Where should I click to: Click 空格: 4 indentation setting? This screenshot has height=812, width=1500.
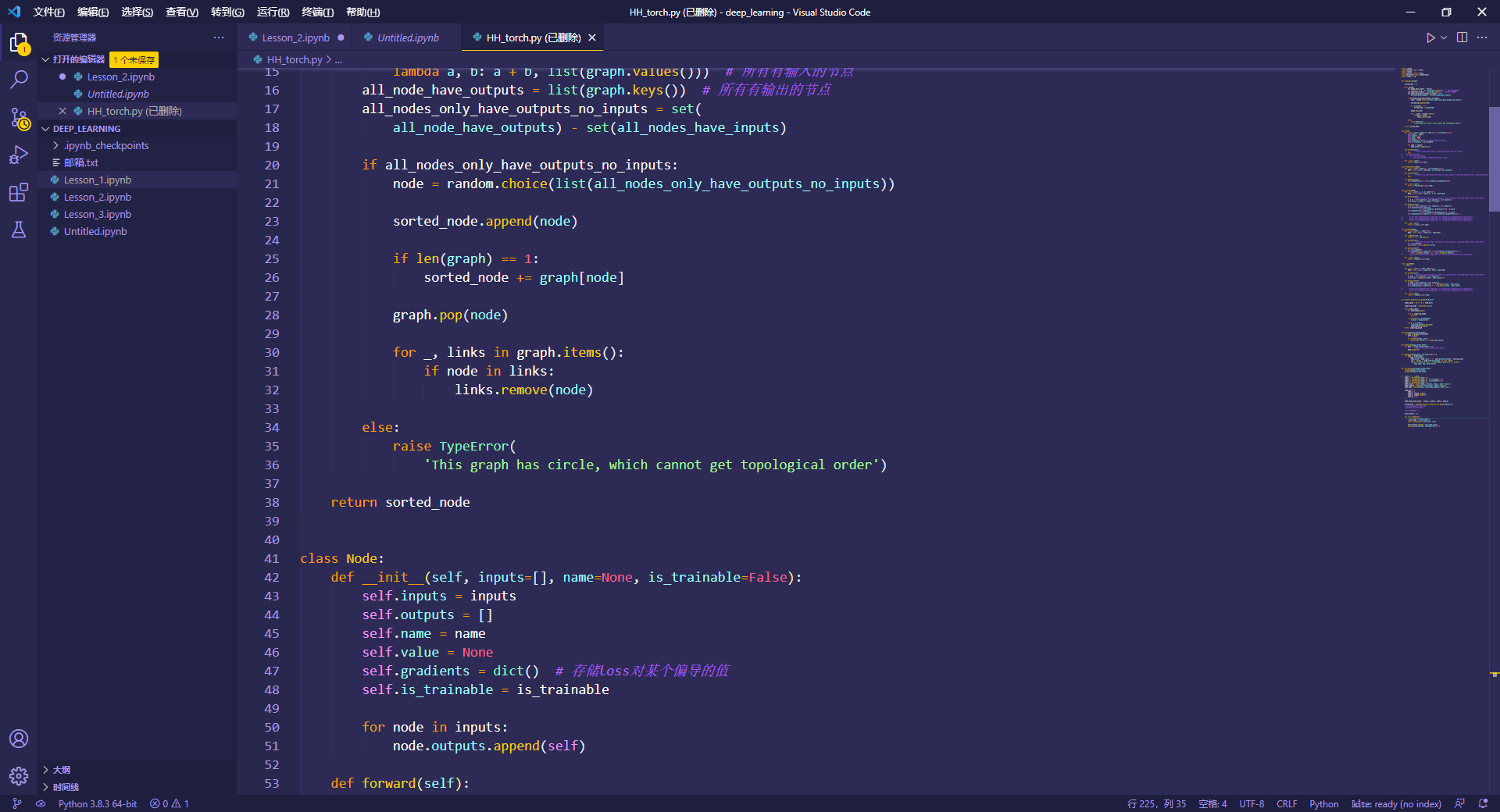(x=1212, y=803)
